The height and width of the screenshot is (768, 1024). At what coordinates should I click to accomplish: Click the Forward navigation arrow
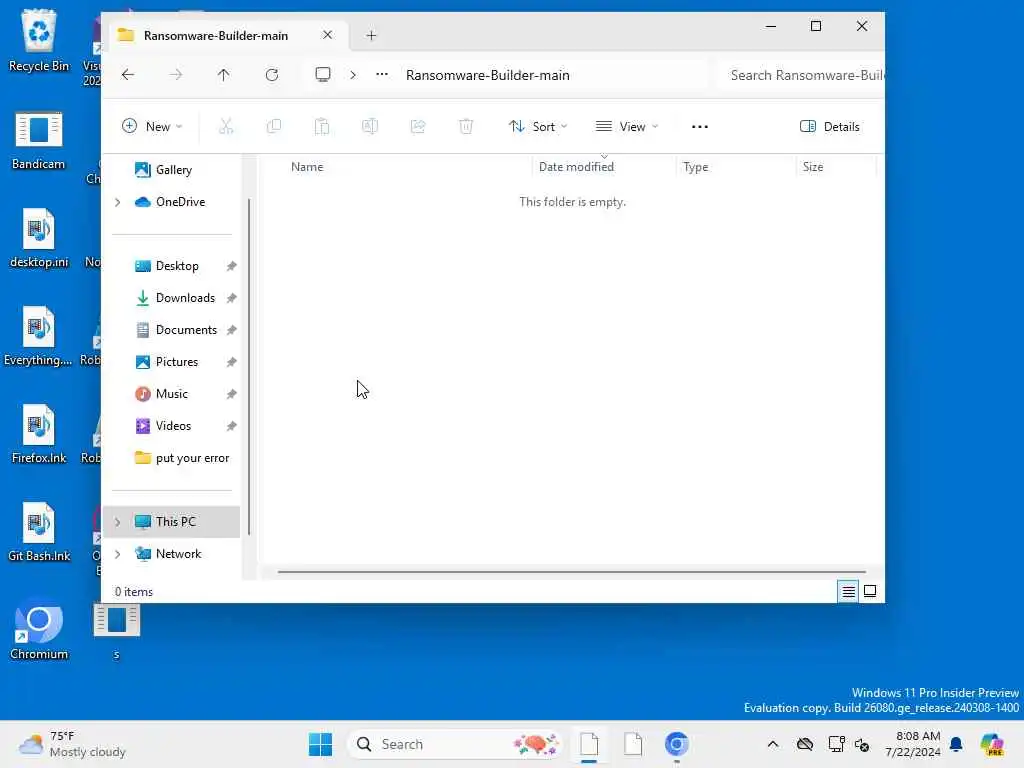tap(176, 75)
